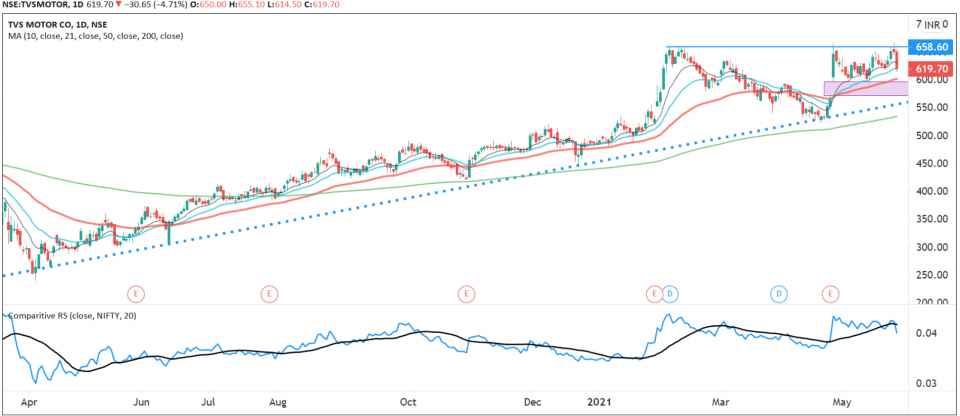Click the 500.00 price axis label
This screenshot has width=960, height=416.
click(932, 136)
